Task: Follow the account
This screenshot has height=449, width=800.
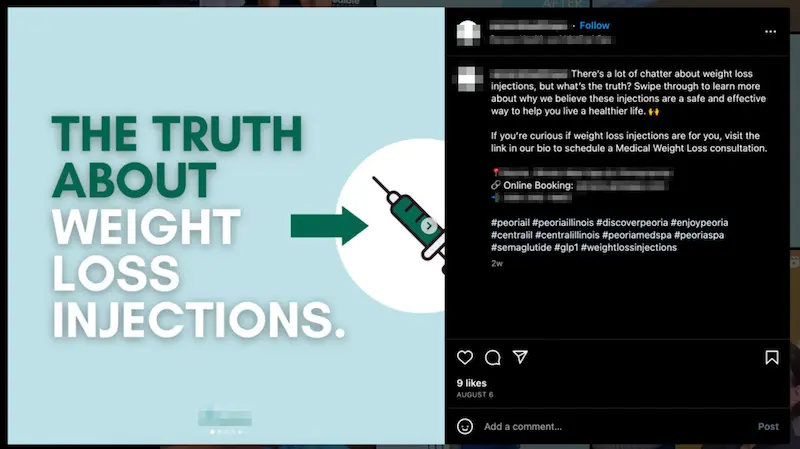Action: pos(594,26)
